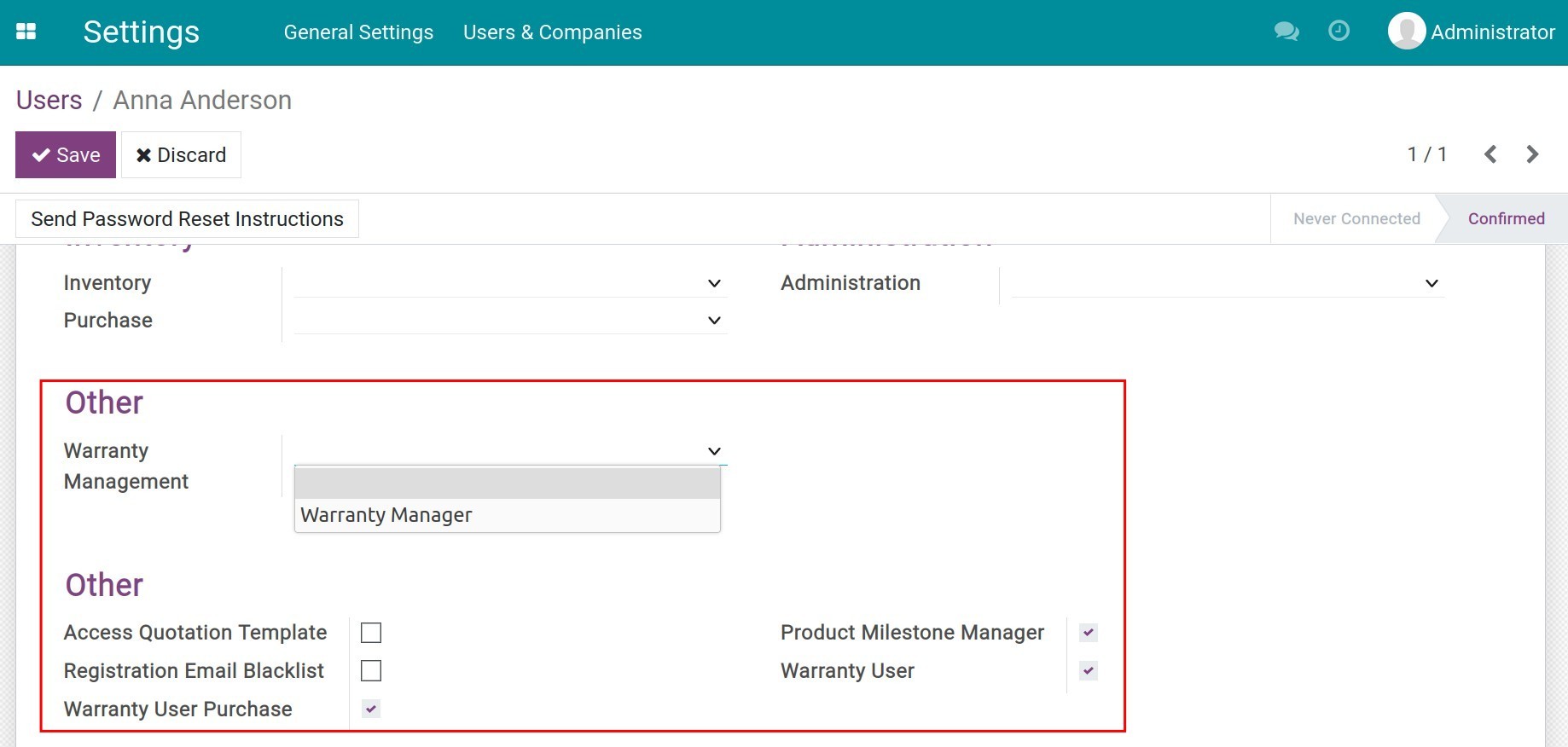Select Warranty Manager from dropdown list
The width and height of the screenshot is (1568, 747).
coord(507,515)
